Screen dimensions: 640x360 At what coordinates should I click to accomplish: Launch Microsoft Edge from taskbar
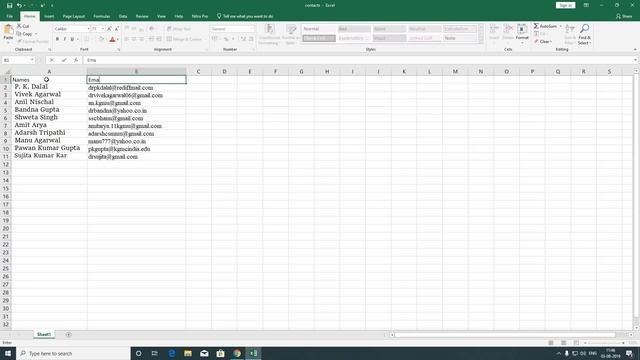point(171,353)
